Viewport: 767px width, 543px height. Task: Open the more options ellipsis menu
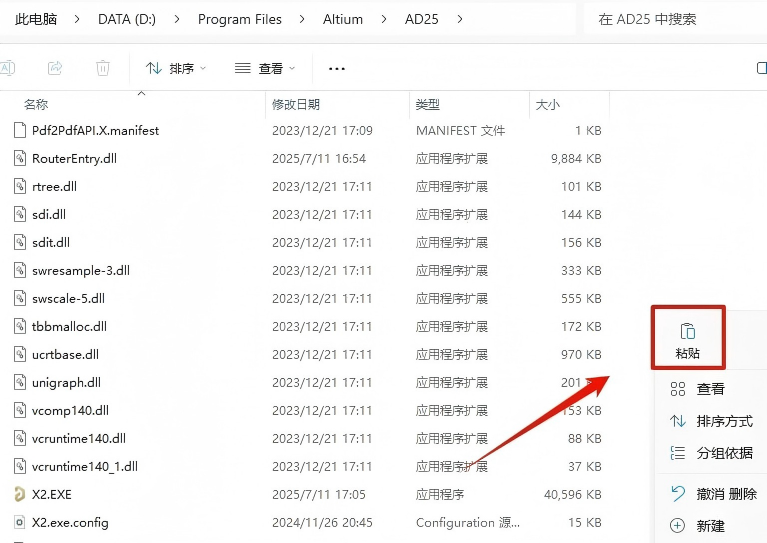(x=337, y=68)
